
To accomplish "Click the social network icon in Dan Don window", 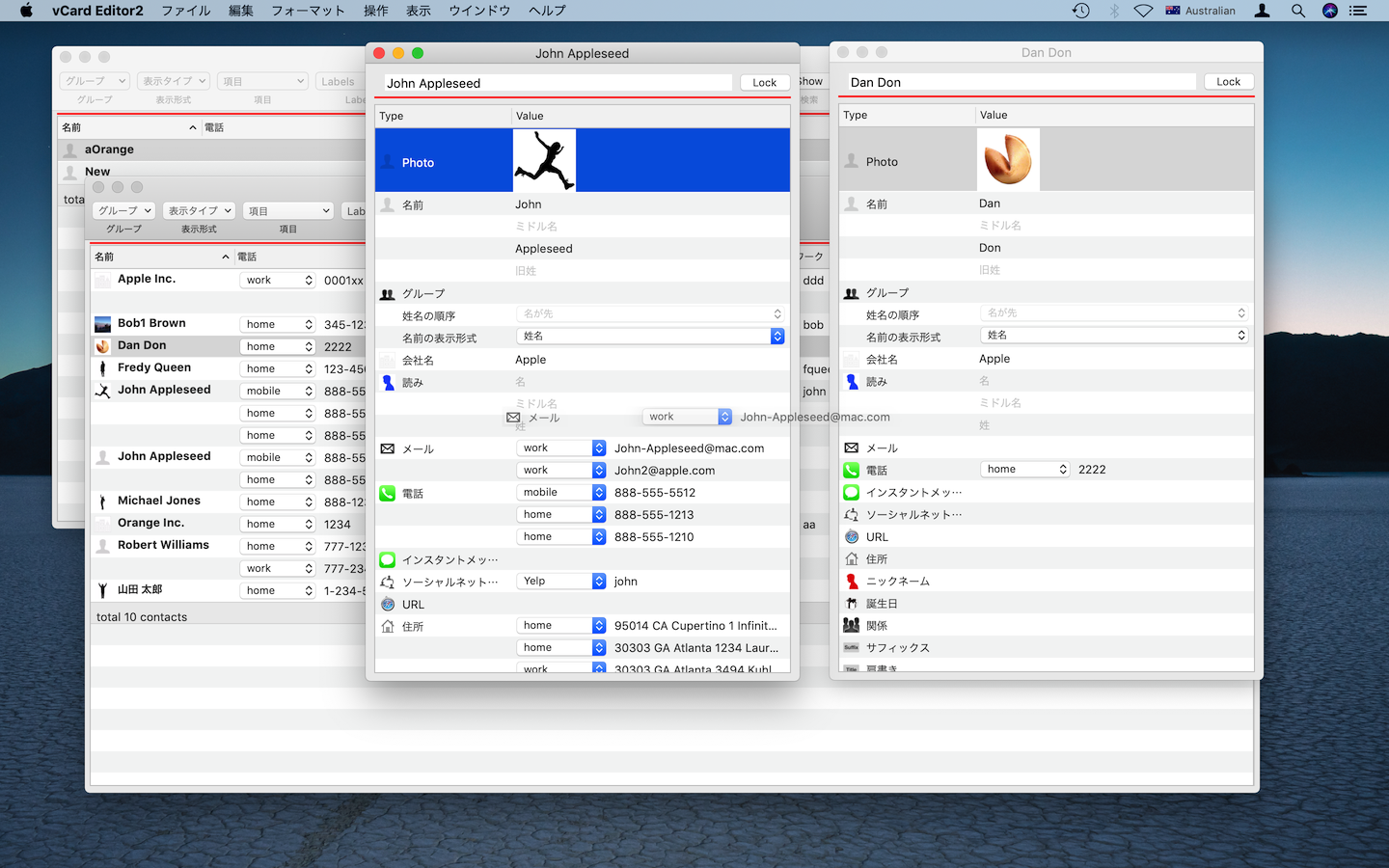I will point(851,514).
